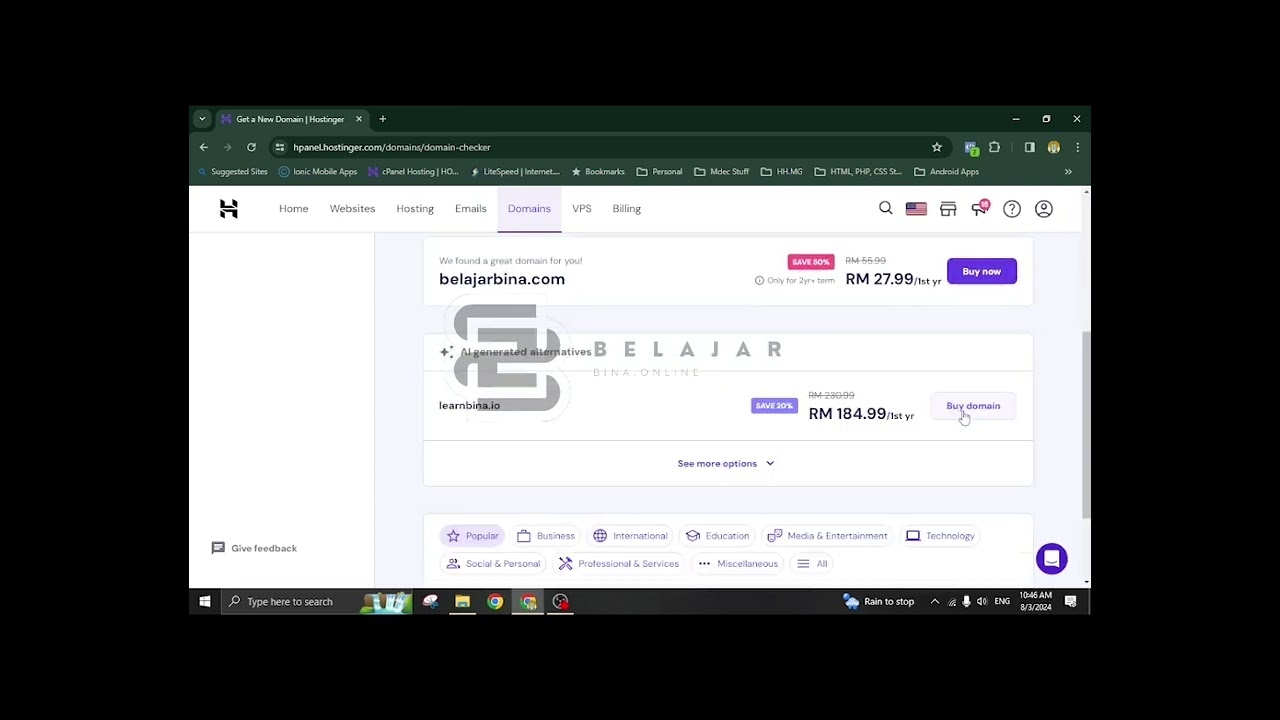Open the user account profile icon
This screenshot has width=1280, height=720.
1044,209
